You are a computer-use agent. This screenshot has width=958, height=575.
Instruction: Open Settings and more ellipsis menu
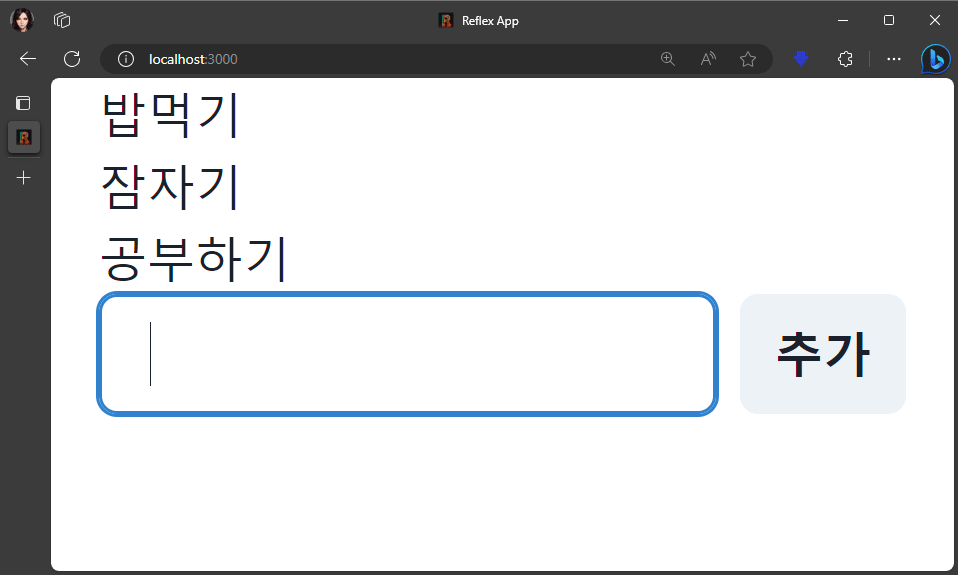(894, 59)
